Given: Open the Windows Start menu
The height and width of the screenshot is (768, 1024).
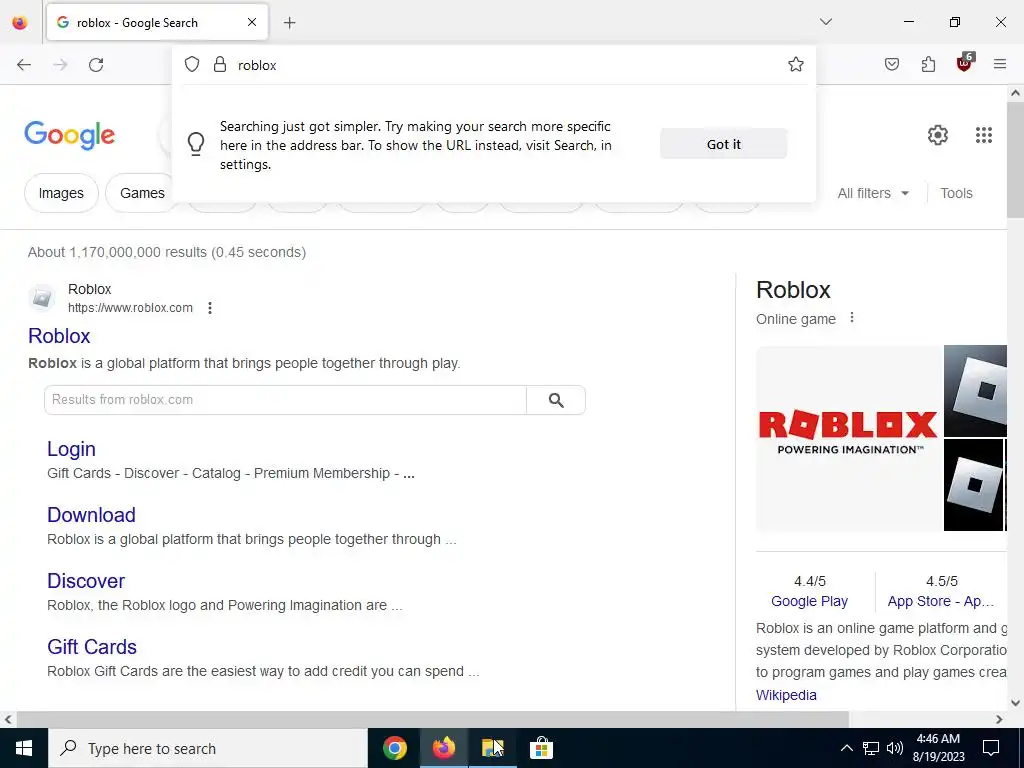Looking at the screenshot, I should (x=24, y=748).
